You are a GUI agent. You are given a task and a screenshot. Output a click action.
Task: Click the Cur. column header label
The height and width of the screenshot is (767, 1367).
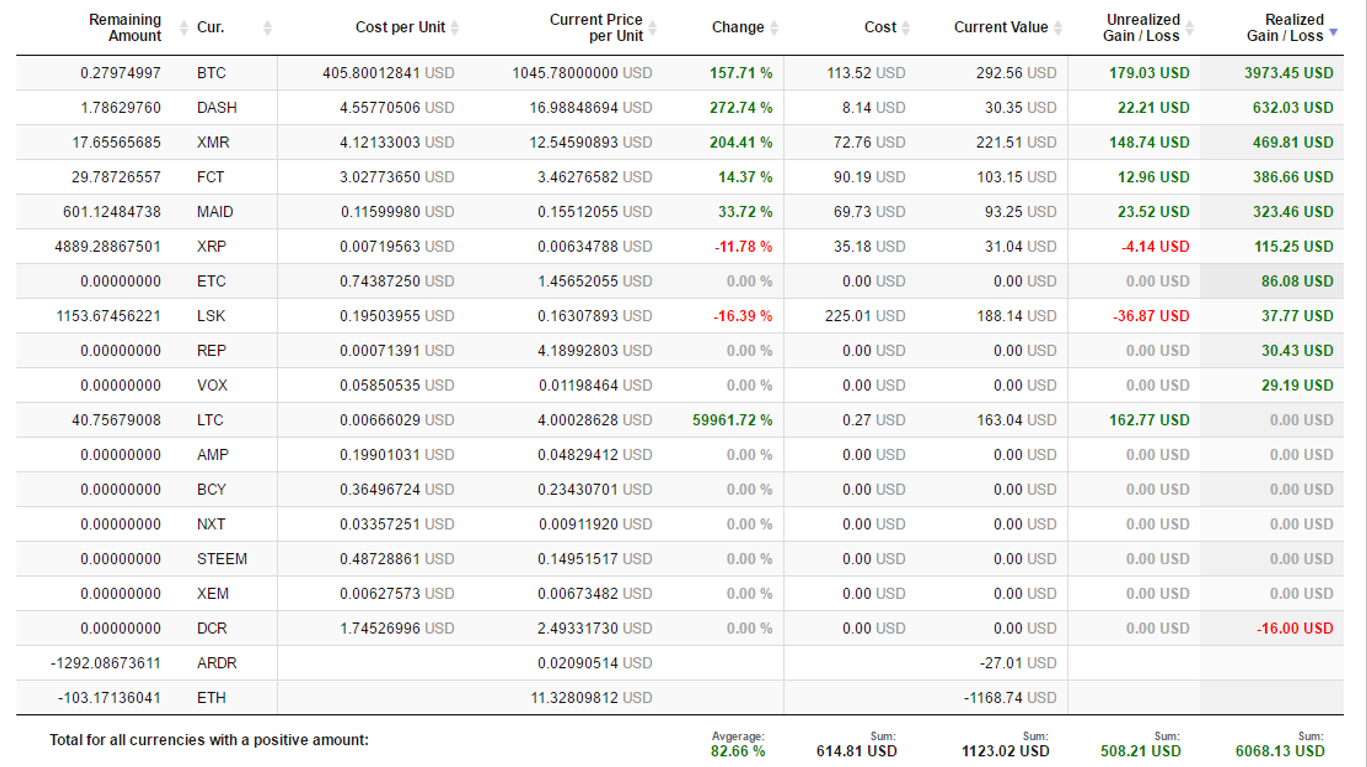click(x=210, y=28)
